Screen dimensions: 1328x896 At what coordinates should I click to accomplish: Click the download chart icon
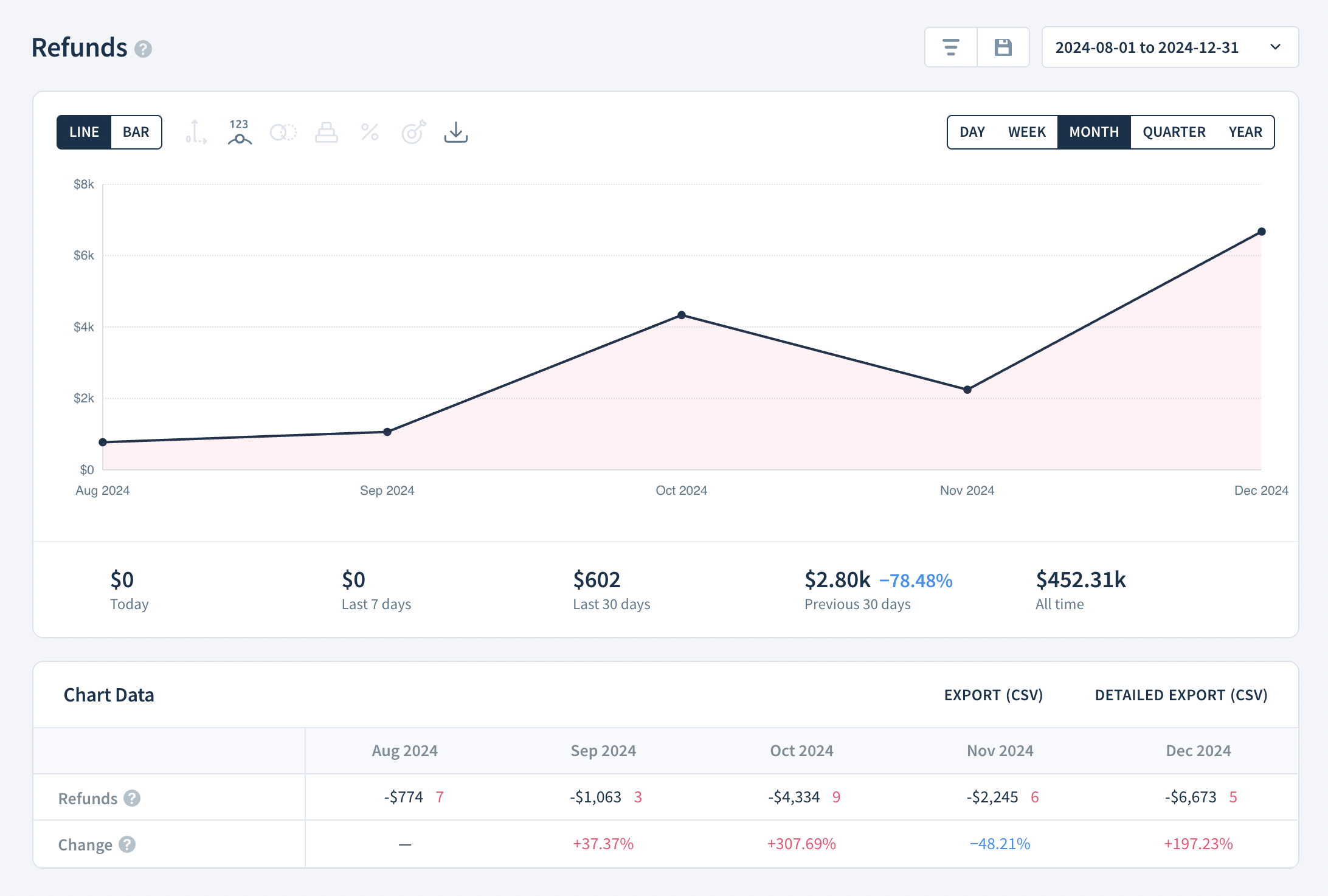click(x=456, y=132)
